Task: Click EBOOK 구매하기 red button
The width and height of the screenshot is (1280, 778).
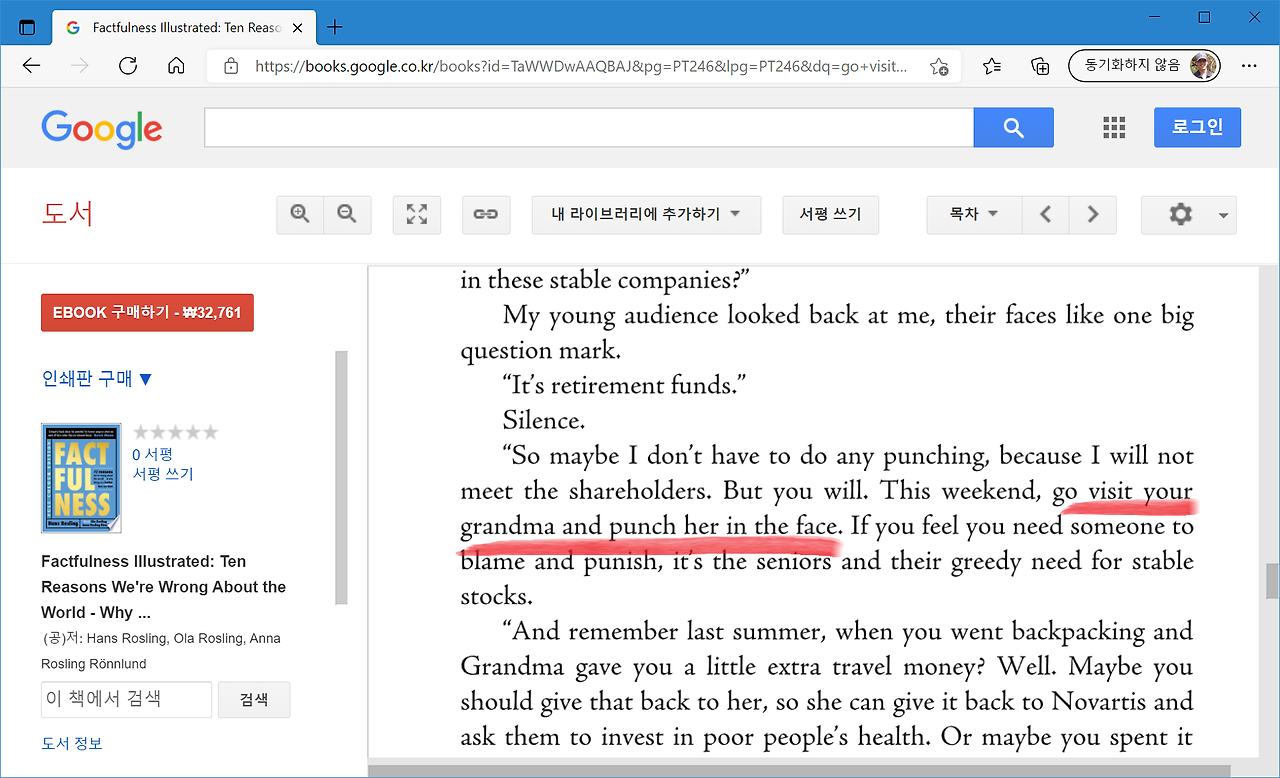Action: pos(147,312)
